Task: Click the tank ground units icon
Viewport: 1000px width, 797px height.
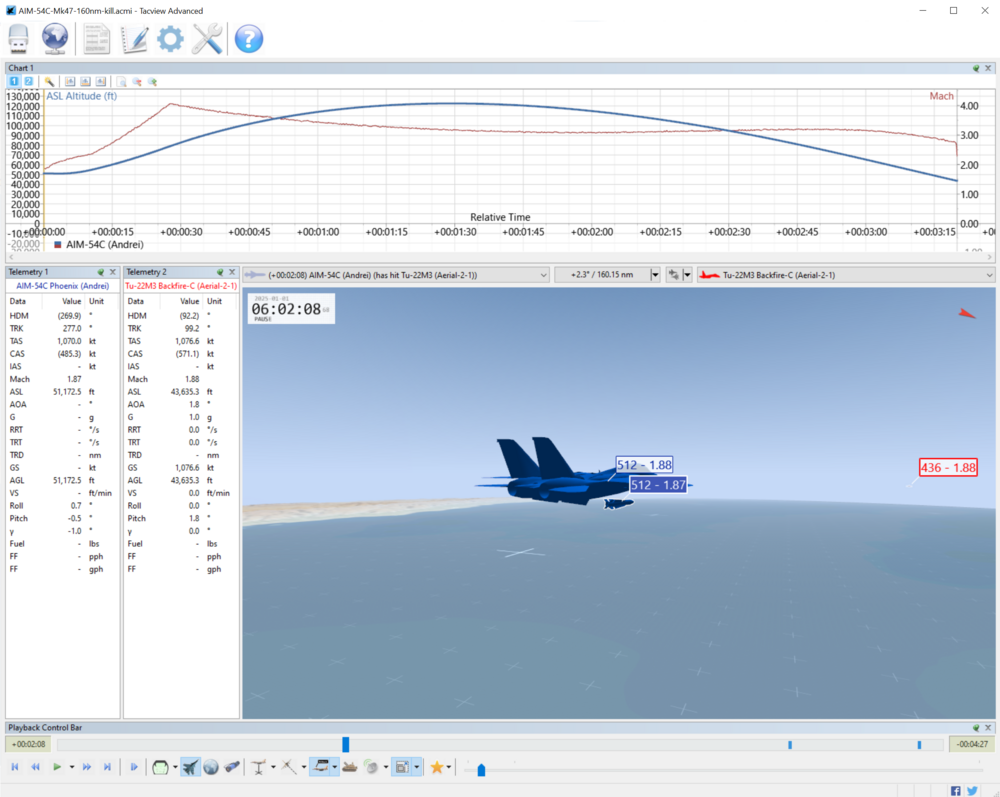Action: tap(349, 767)
